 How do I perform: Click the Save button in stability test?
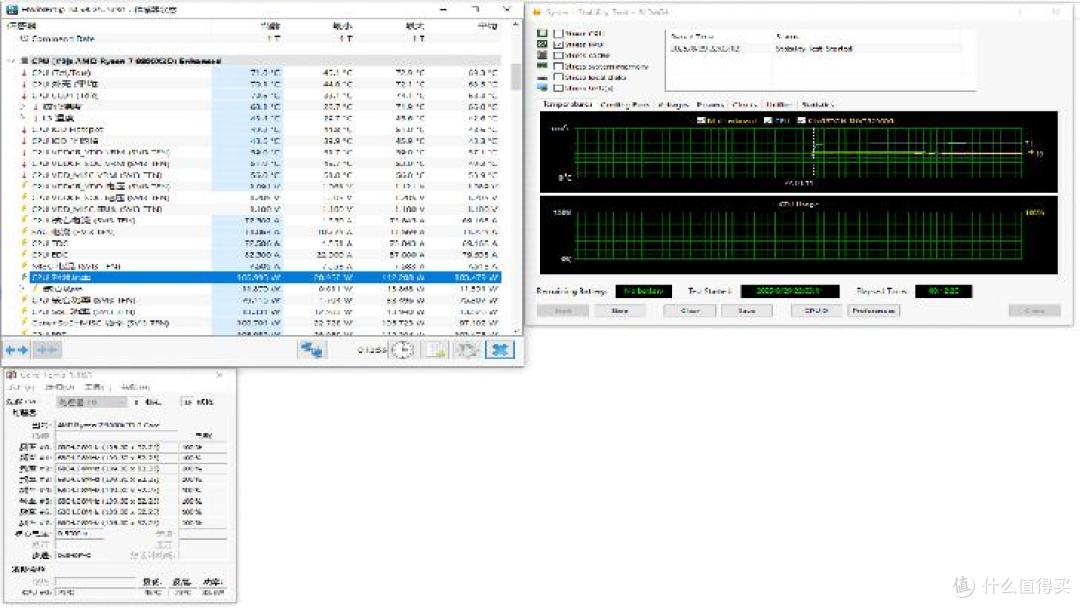pyautogui.click(x=747, y=311)
